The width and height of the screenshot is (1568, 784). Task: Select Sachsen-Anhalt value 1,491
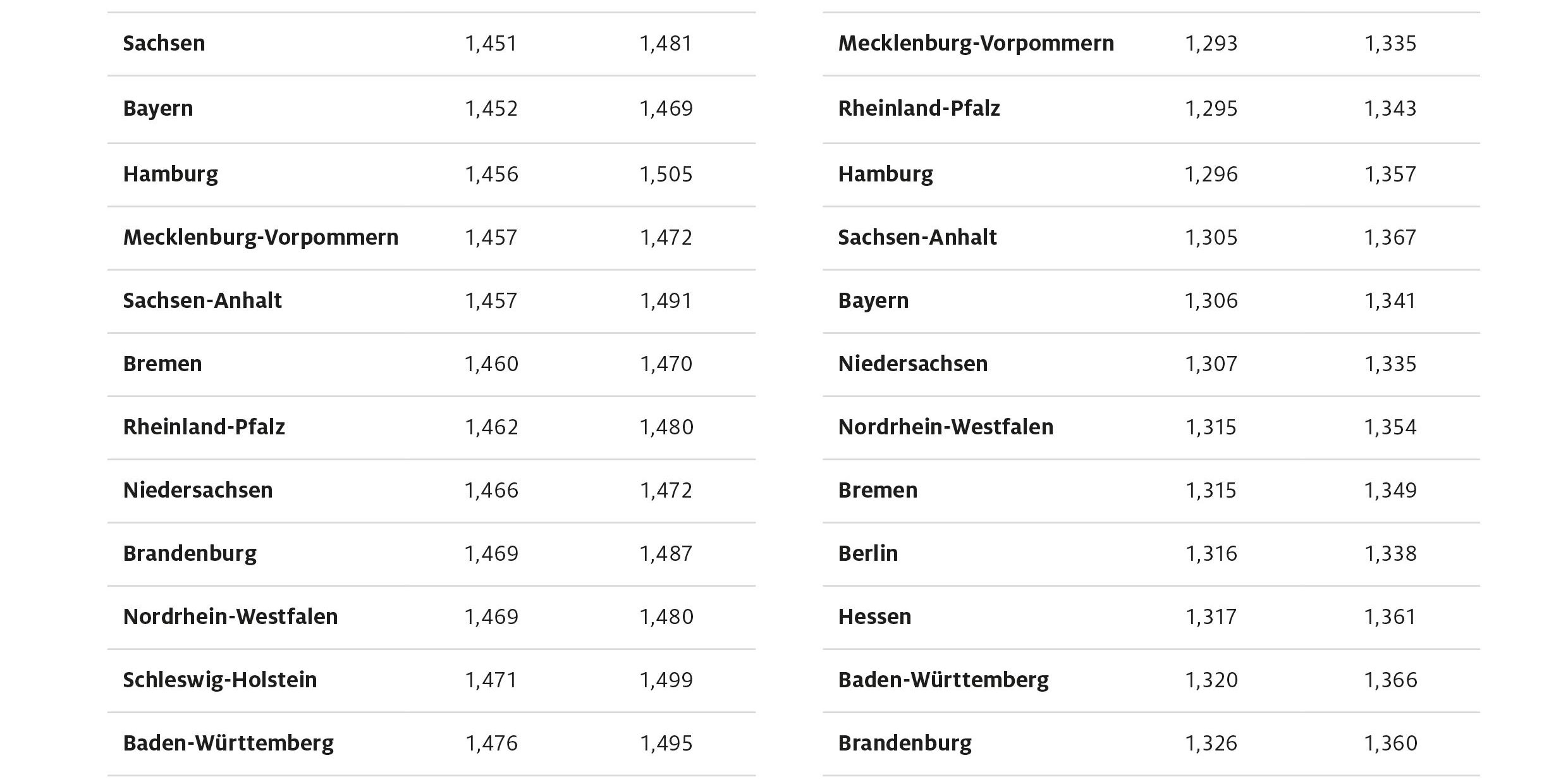click(666, 300)
